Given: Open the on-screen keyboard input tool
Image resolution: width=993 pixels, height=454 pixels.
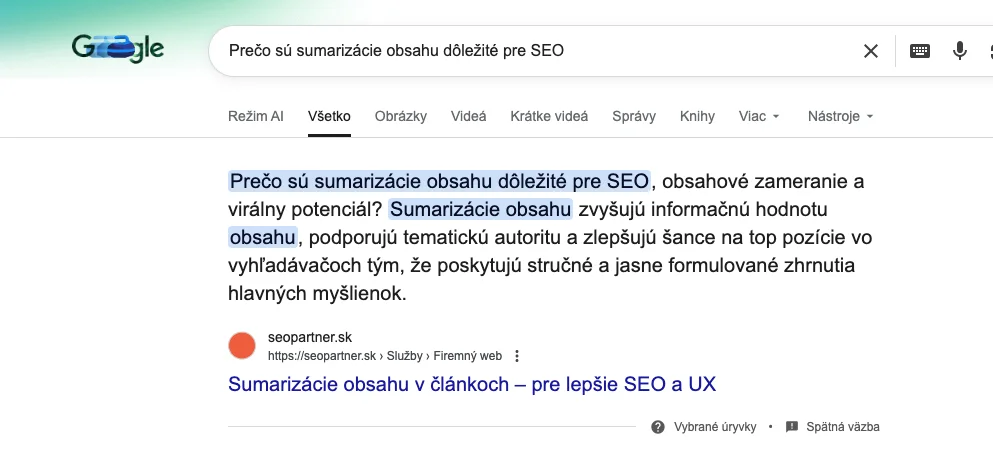Looking at the screenshot, I should pos(920,51).
